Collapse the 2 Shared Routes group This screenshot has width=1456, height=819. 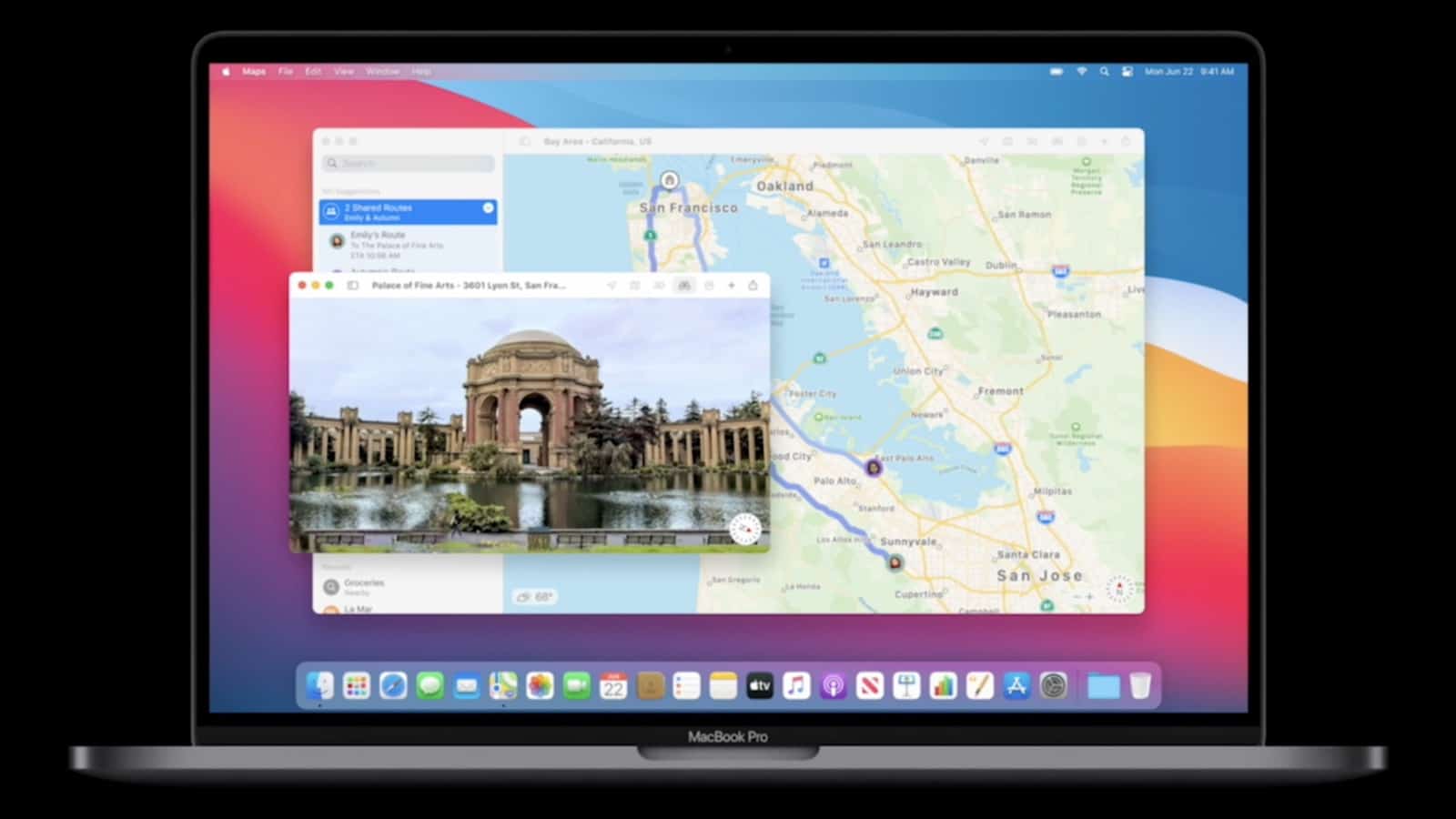488,208
